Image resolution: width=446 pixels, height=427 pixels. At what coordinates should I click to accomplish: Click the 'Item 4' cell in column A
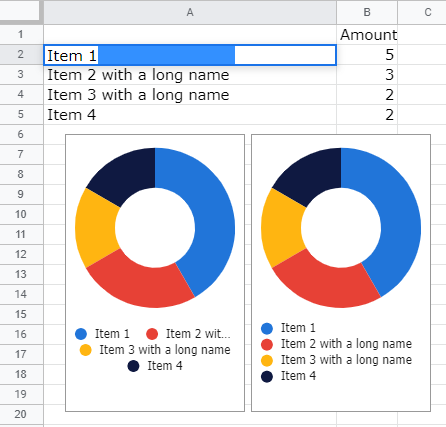click(x=190, y=115)
